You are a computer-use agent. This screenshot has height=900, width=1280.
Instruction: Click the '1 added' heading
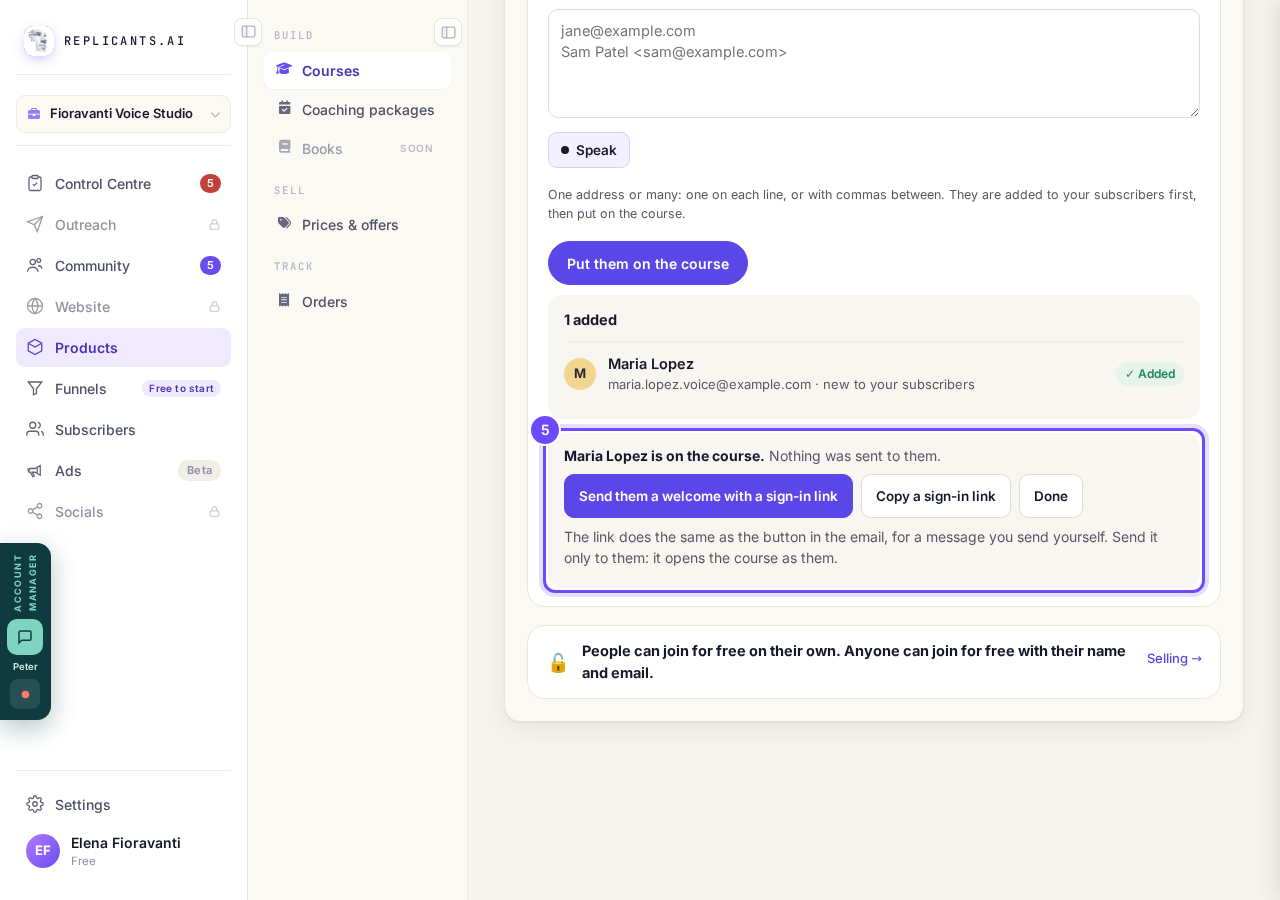(590, 320)
